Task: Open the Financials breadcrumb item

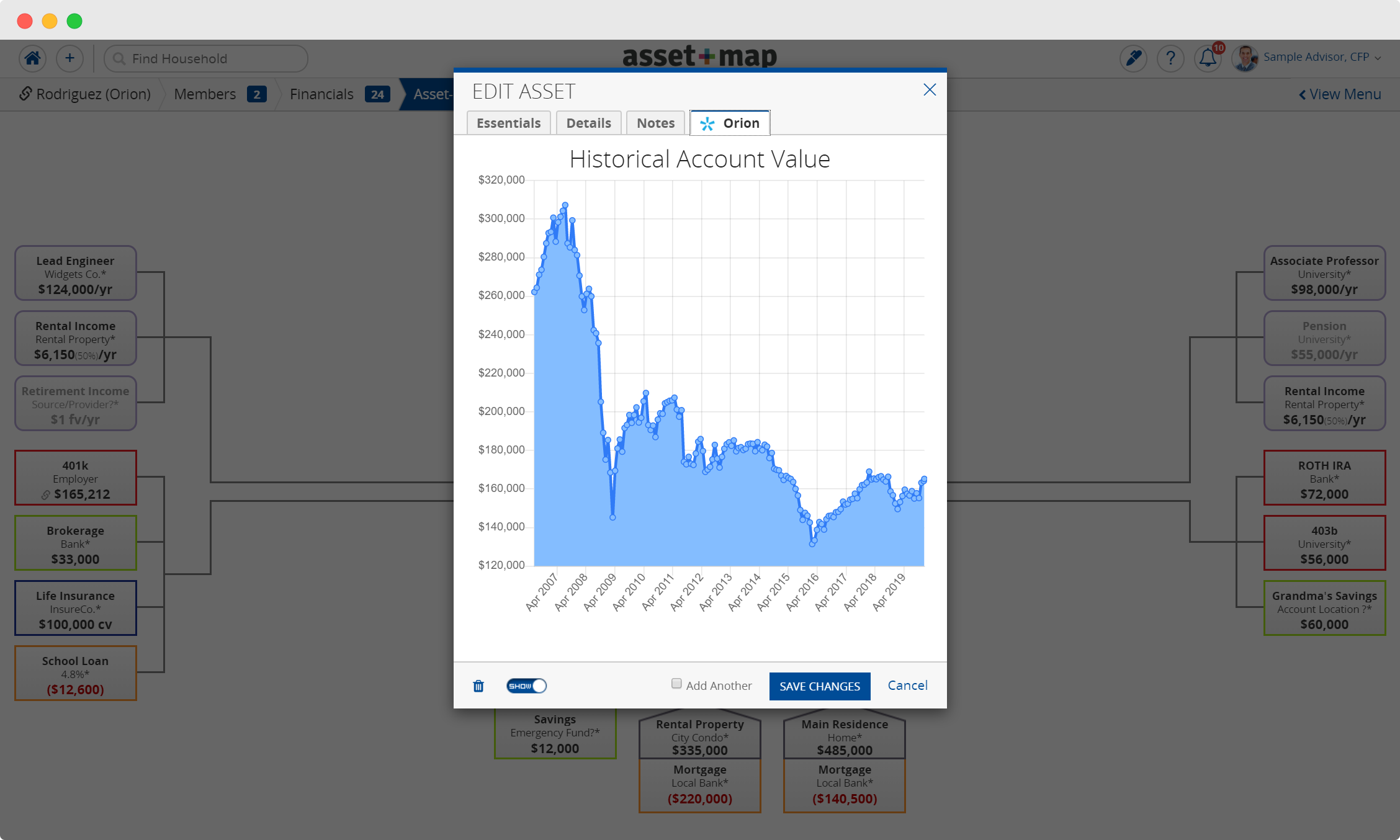Action: [321, 94]
